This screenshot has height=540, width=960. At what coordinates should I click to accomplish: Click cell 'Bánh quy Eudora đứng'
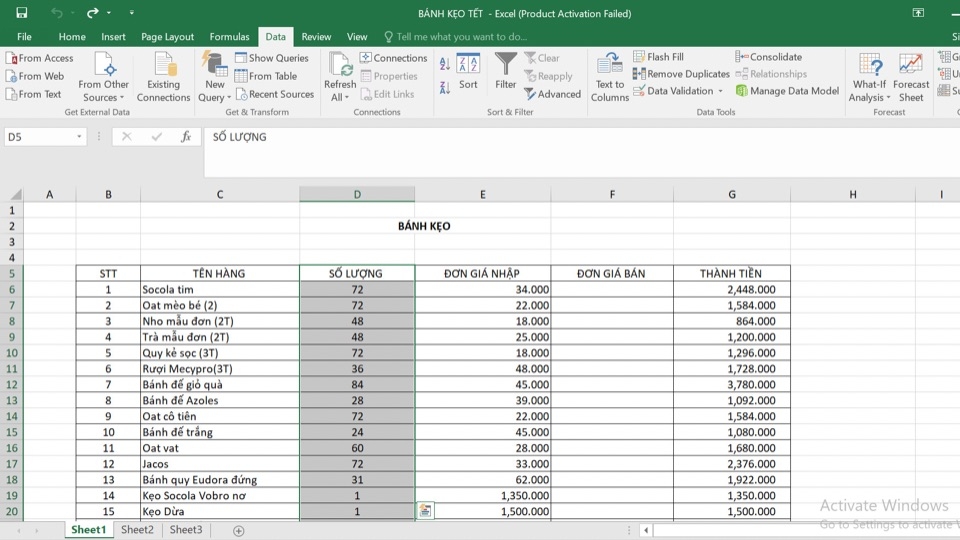pos(220,479)
